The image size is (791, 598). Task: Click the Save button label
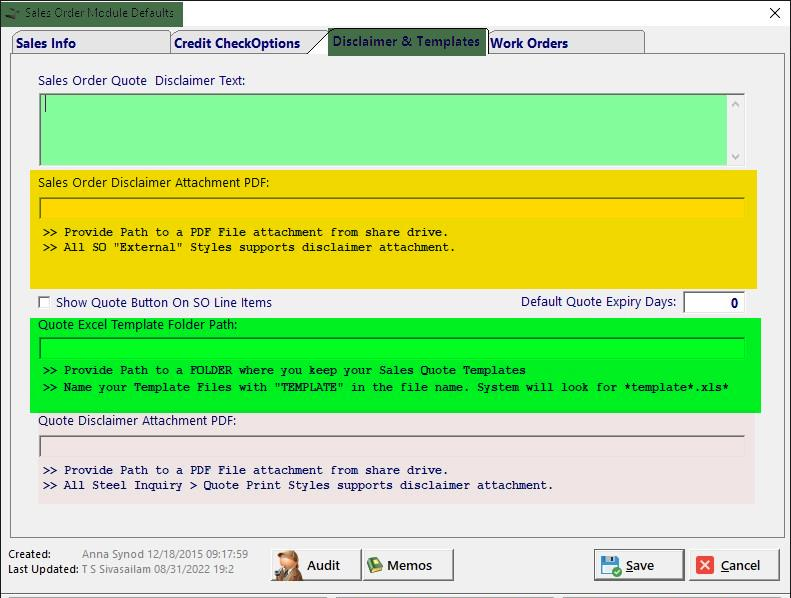click(x=640, y=566)
